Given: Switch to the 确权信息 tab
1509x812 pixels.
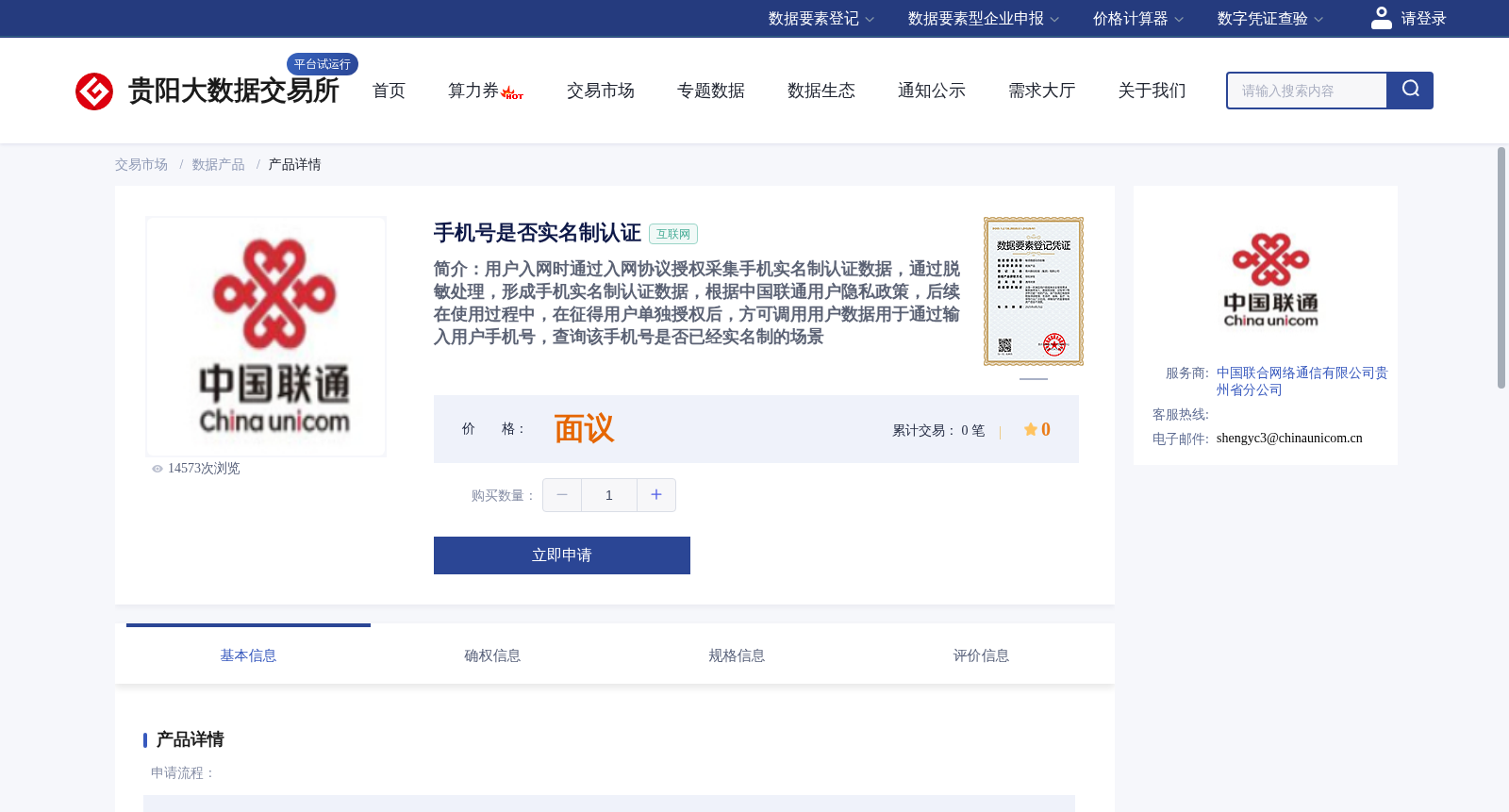Looking at the screenshot, I should 492,655.
